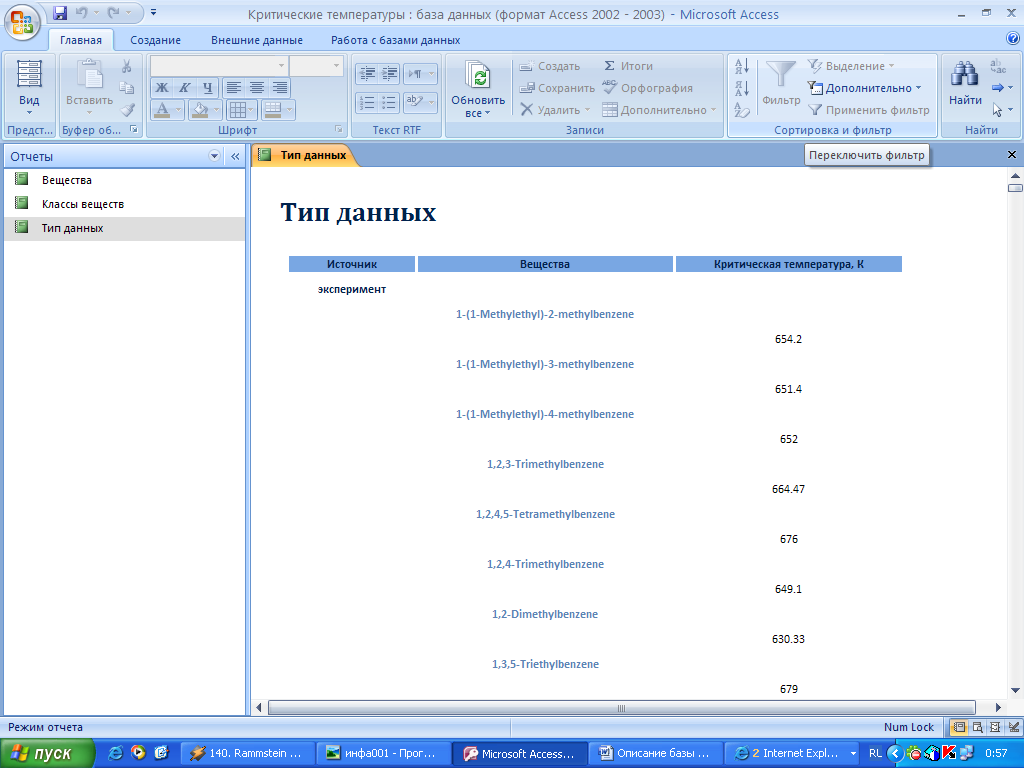The height and width of the screenshot is (768, 1024).
Task: Click the Найти binoculars icon
Action: point(965,74)
